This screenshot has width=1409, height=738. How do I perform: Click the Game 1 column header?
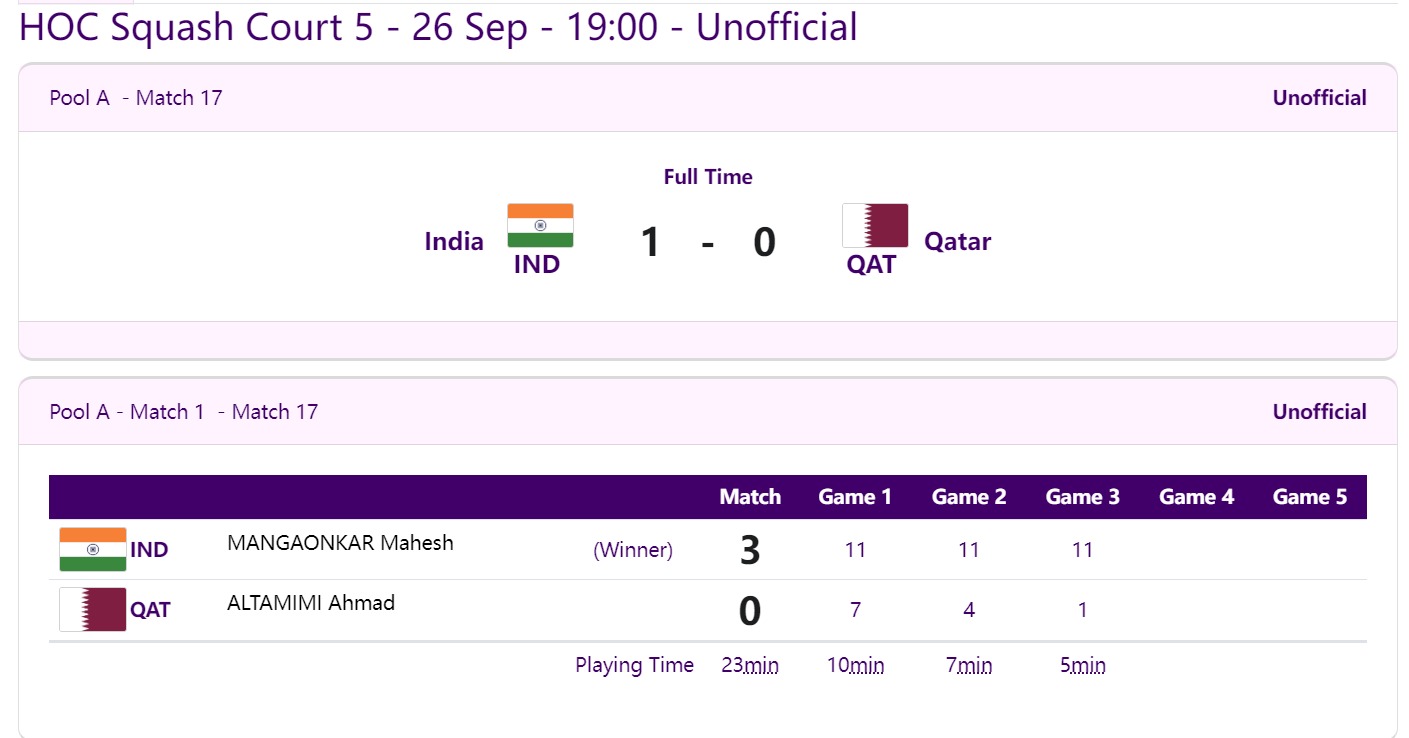click(x=855, y=497)
